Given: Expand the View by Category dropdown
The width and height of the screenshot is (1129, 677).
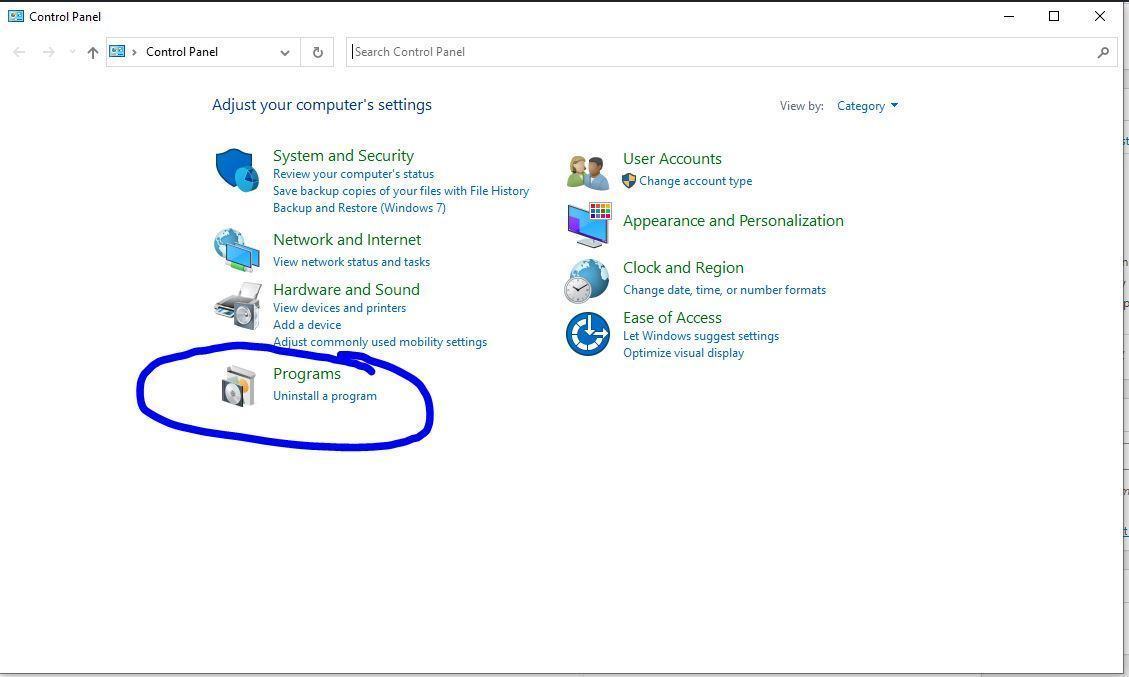Looking at the screenshot, I should tap(867, 106).
